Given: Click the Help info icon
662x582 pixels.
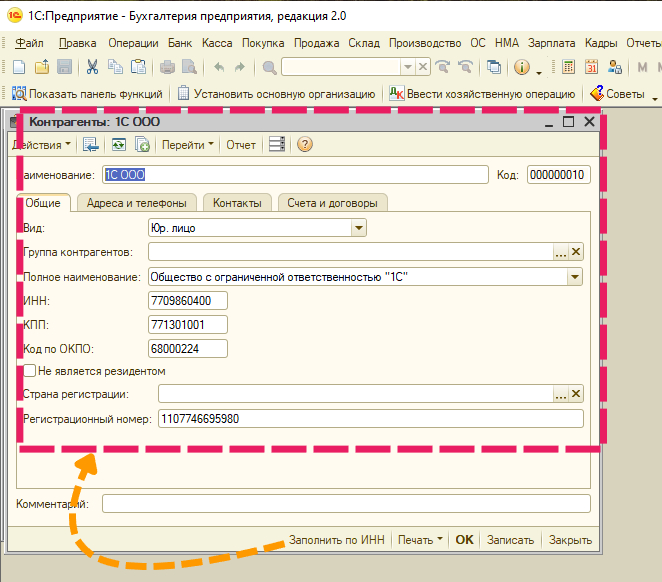Looking at the screenshot, I should 521,67.
